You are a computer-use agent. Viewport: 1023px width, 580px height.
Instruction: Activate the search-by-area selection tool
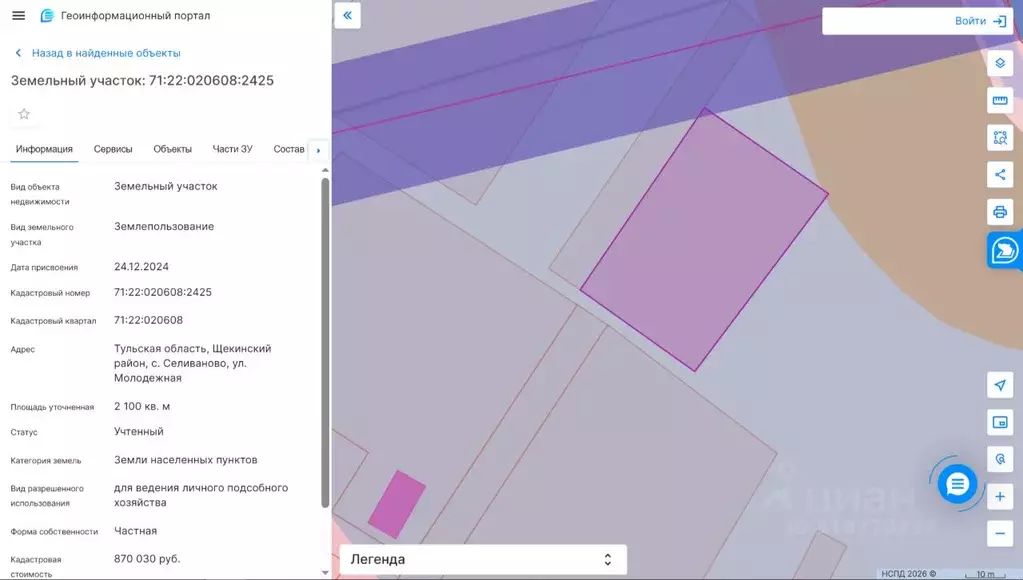[999, 137]
